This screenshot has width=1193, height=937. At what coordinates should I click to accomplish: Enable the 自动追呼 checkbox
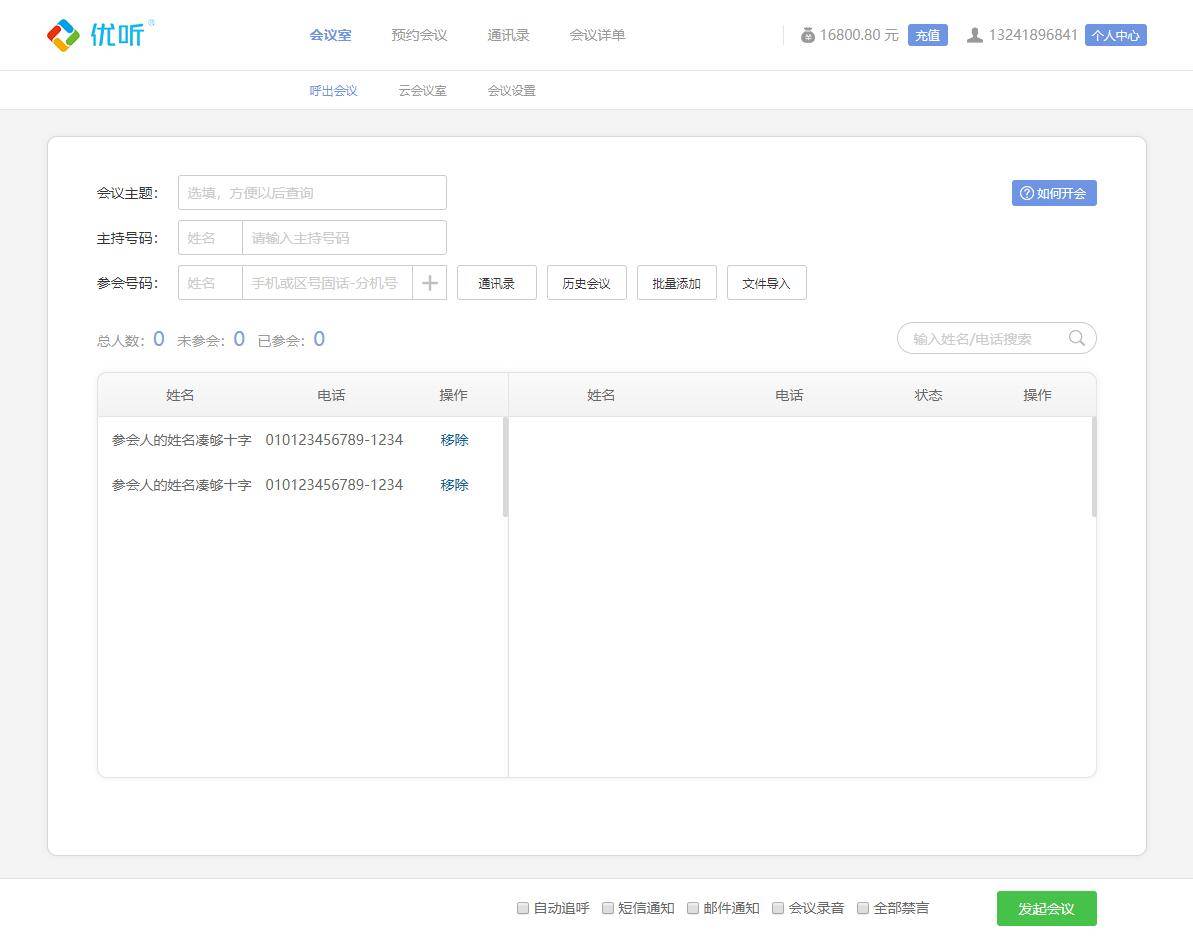coord(523,908)
